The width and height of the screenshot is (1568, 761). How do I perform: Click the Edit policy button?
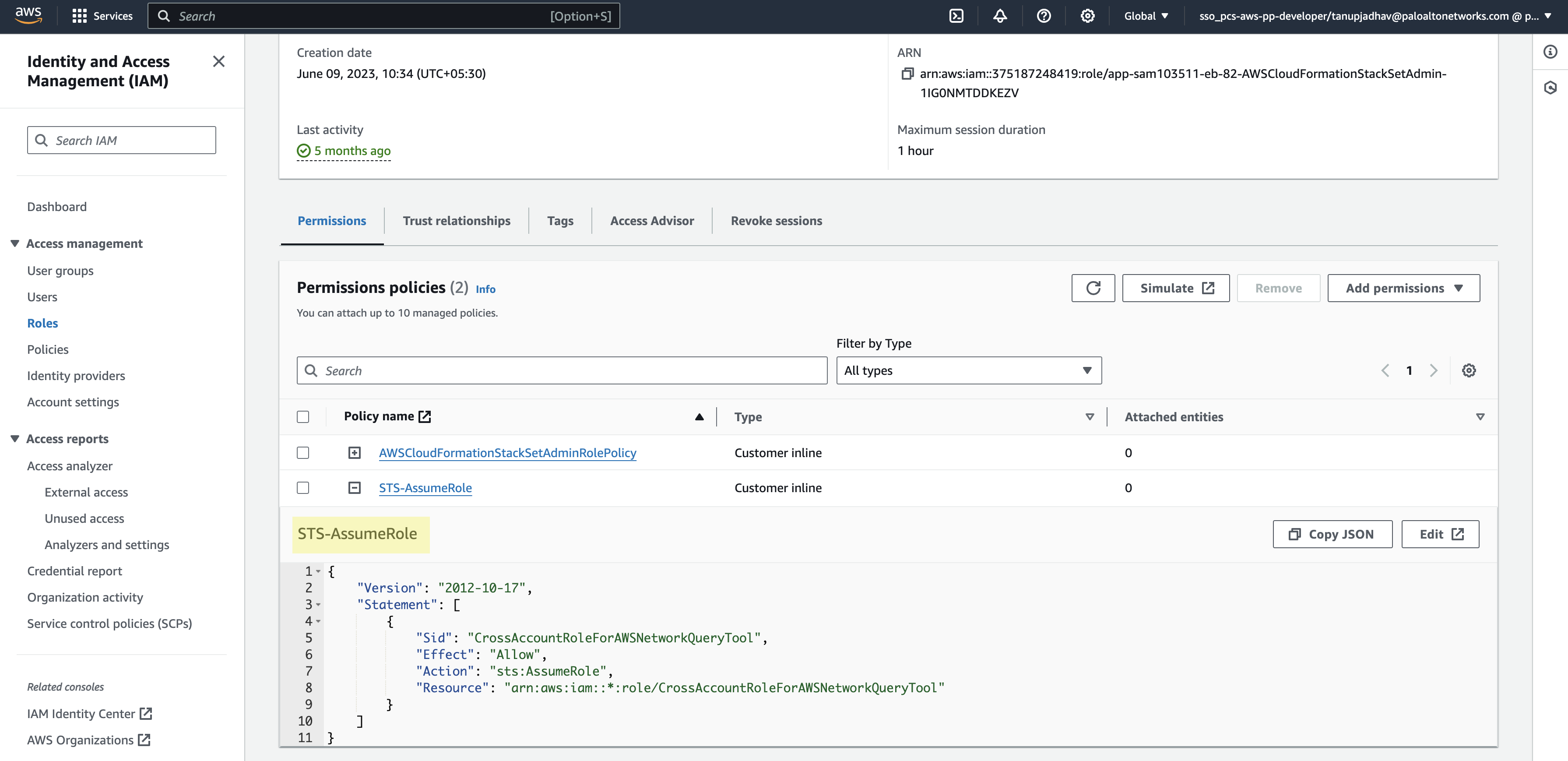tap(1440, 534)
